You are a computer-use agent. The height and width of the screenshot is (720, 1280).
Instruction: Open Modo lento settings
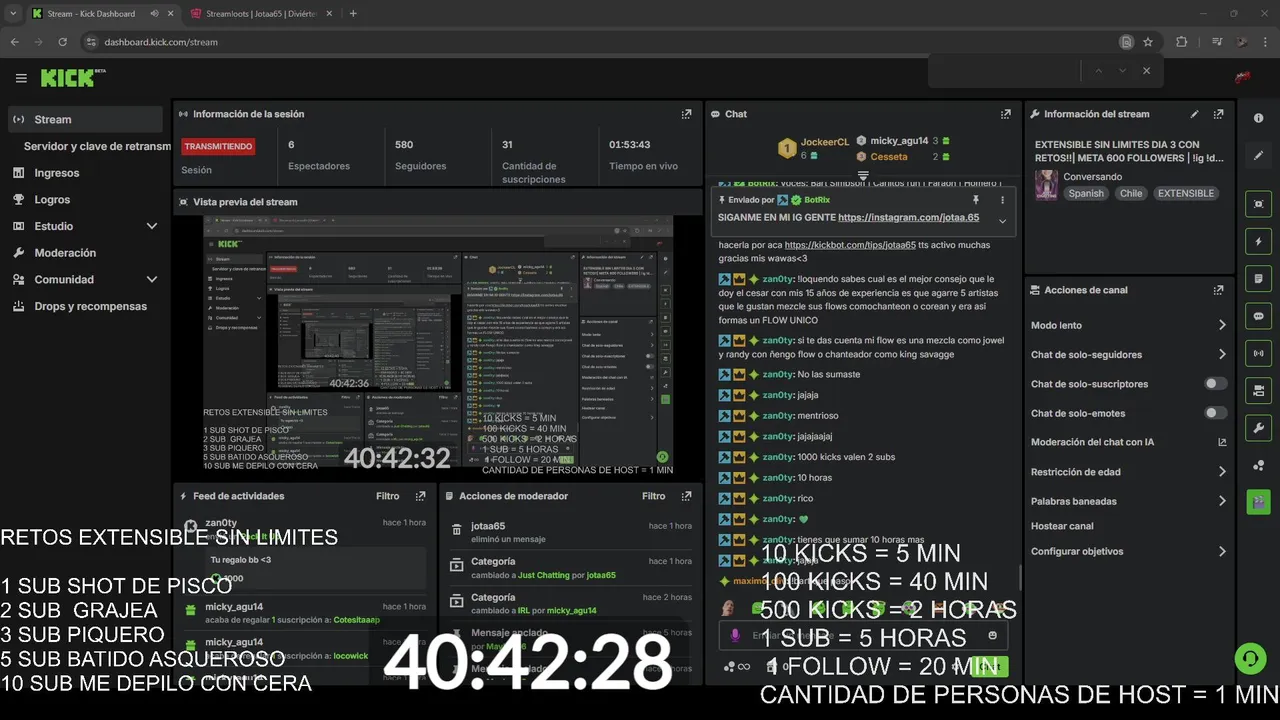[x=1128, y=325]
